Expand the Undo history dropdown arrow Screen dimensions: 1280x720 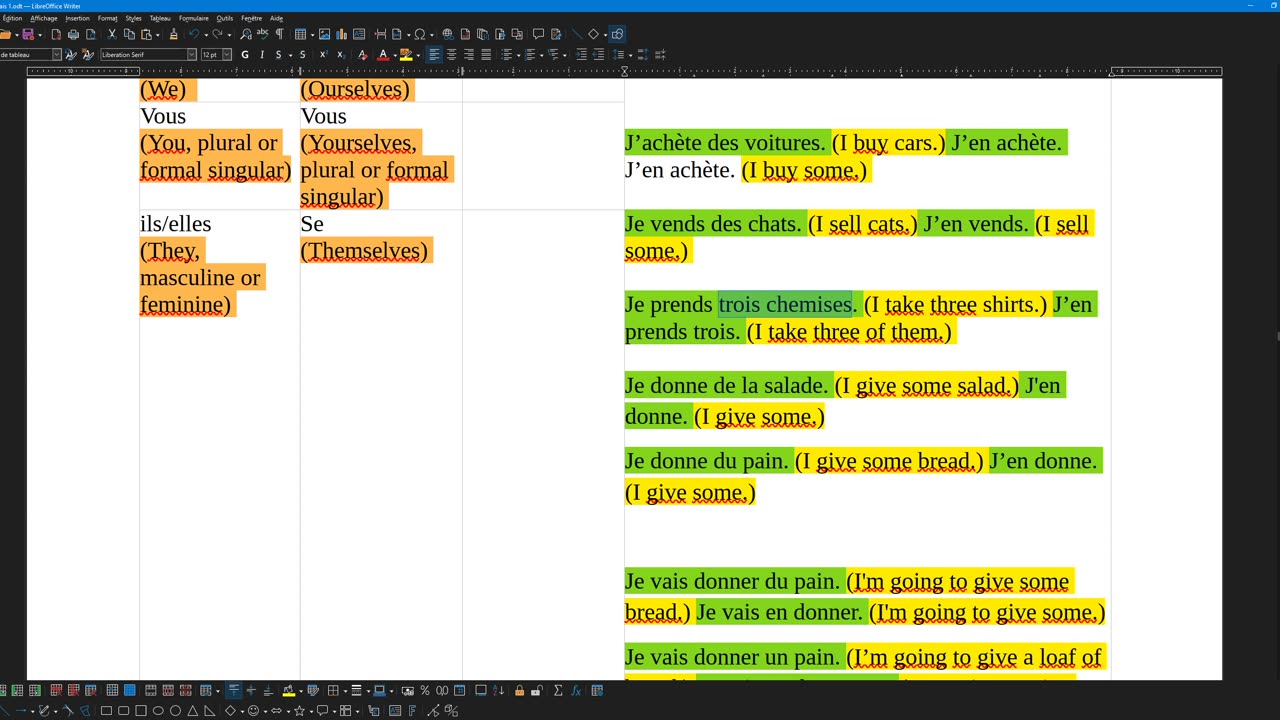tap(205, 34)
